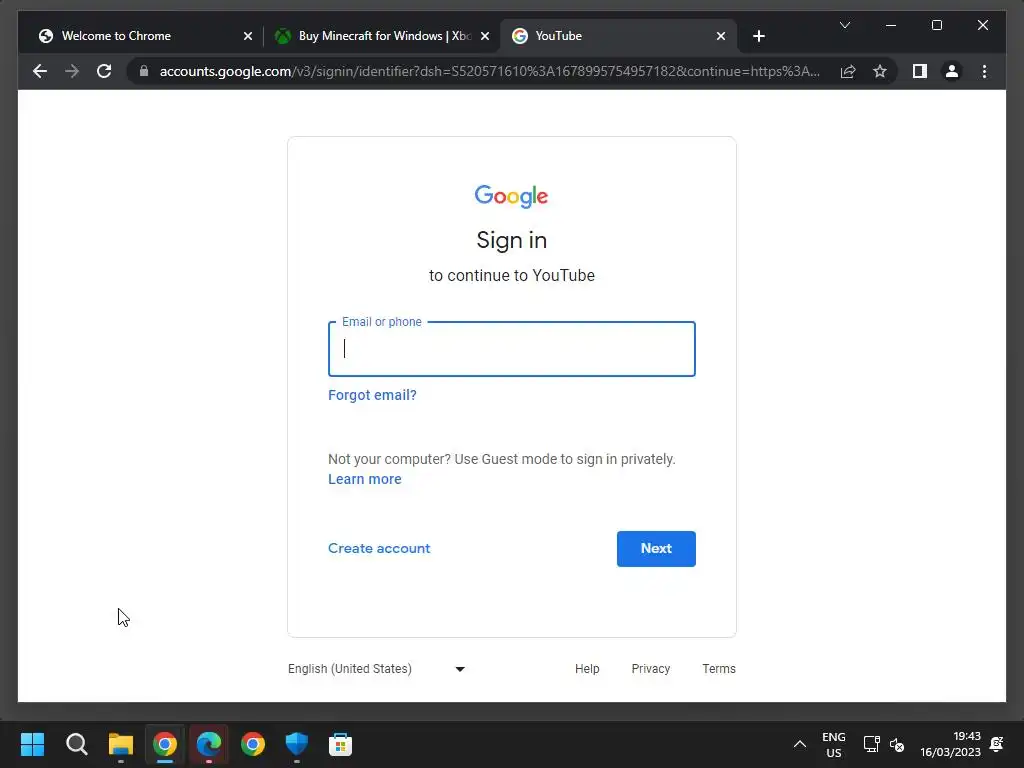Reload the current page
Viewport: 1024px width, 768px height.
click(104, 71)
